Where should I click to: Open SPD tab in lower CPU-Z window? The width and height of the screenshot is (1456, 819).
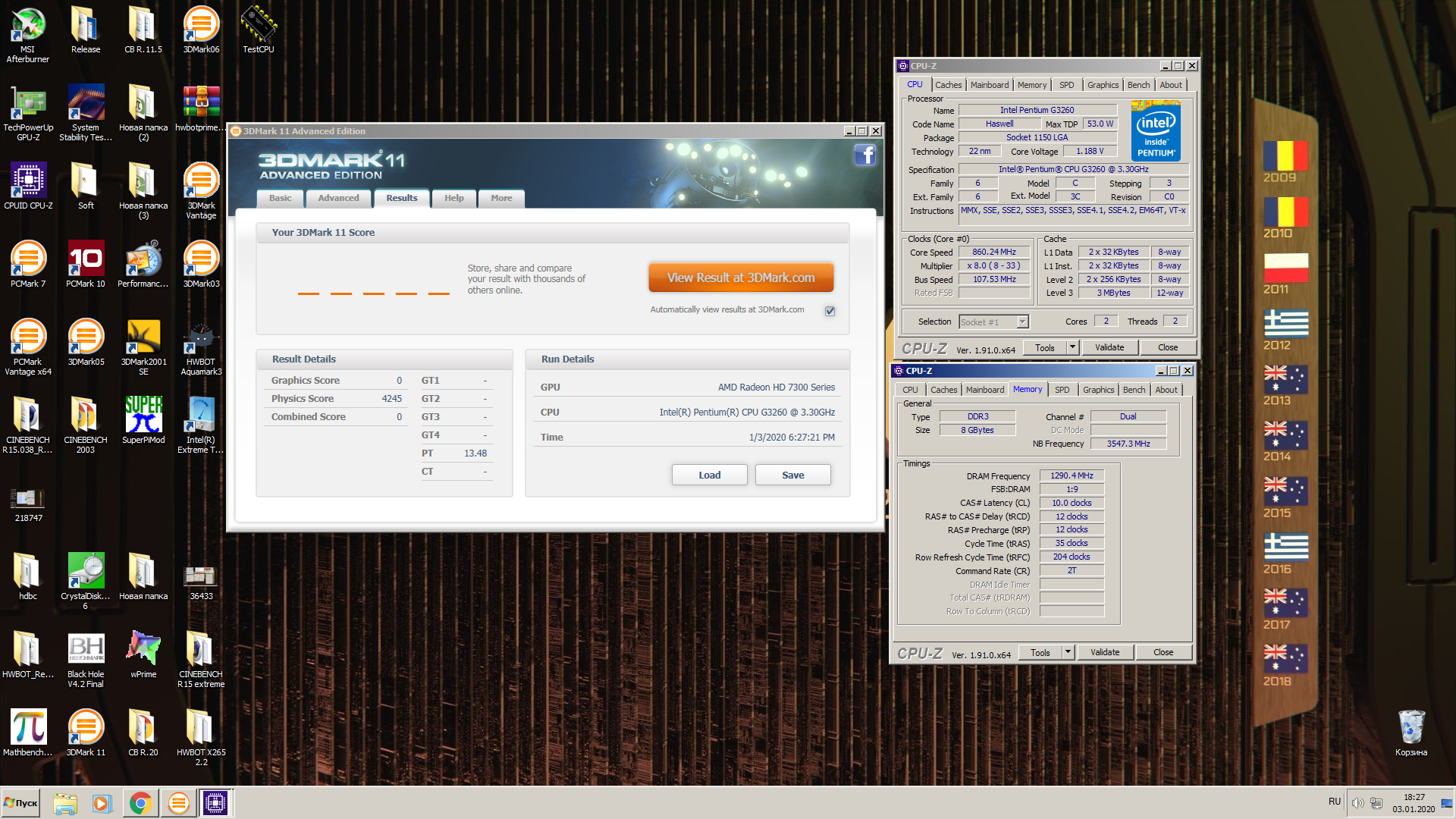click(1062, 390)
